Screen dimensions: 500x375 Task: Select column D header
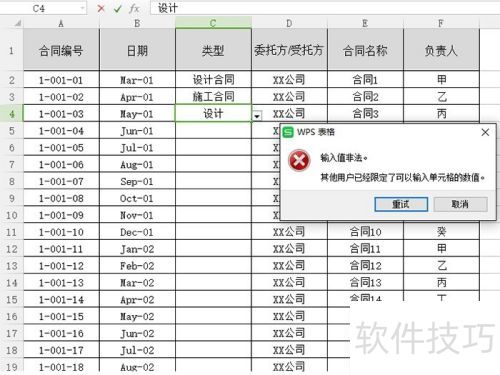(x=289, y=23)
